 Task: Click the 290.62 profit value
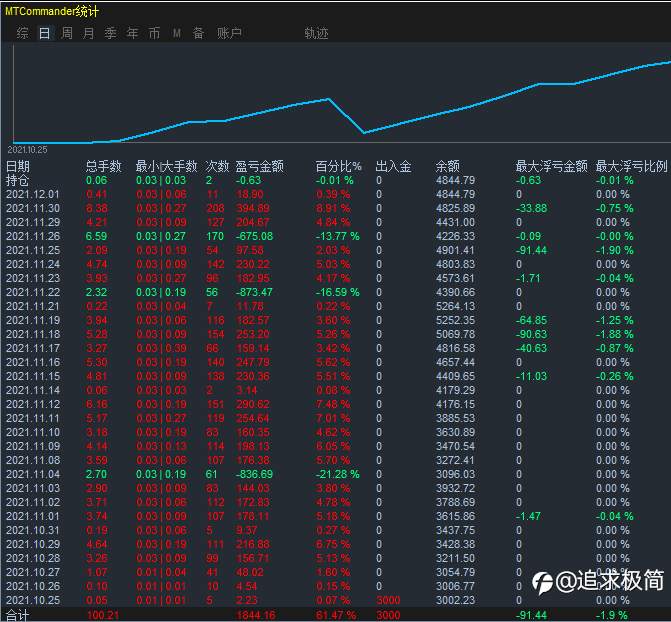pos(253,405)
